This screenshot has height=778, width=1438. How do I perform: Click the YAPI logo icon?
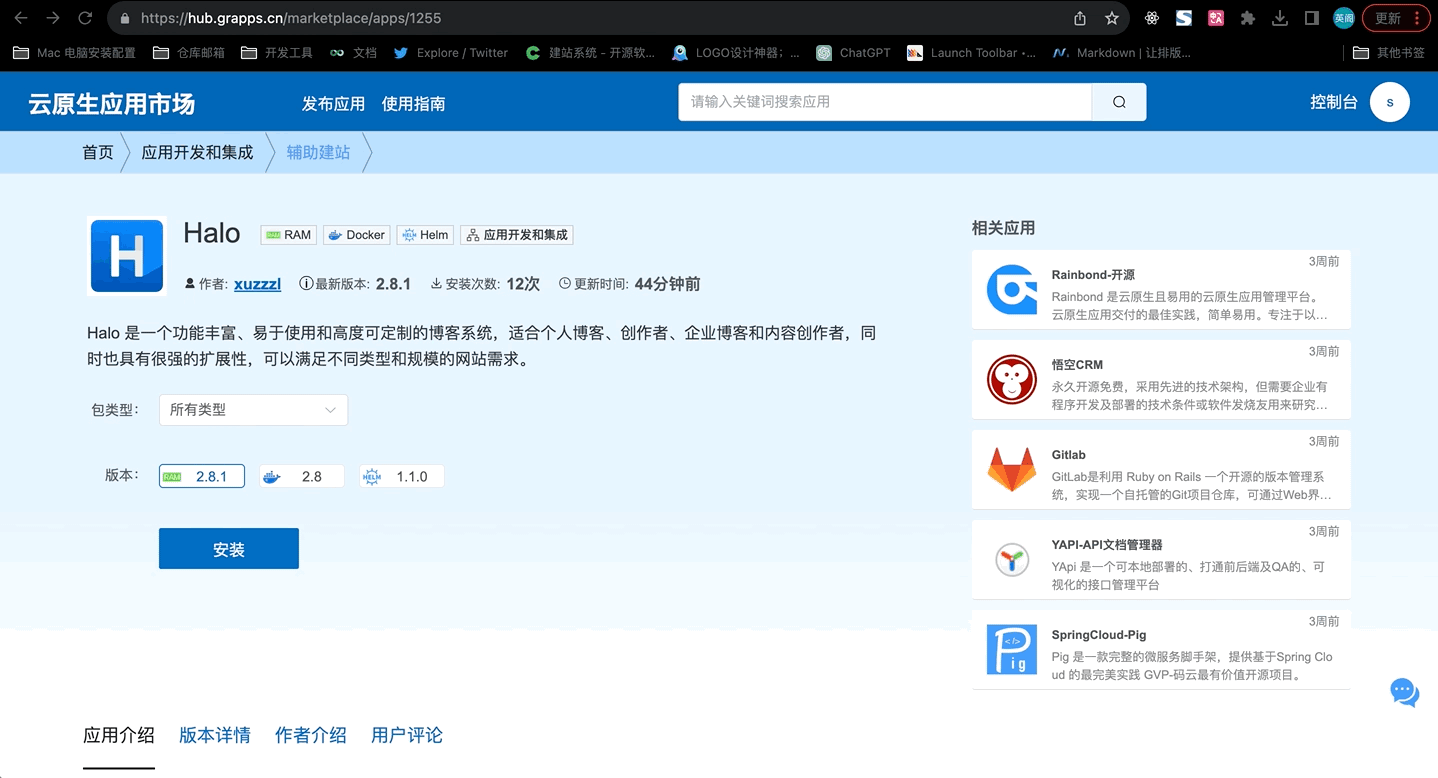[1011, 560]
